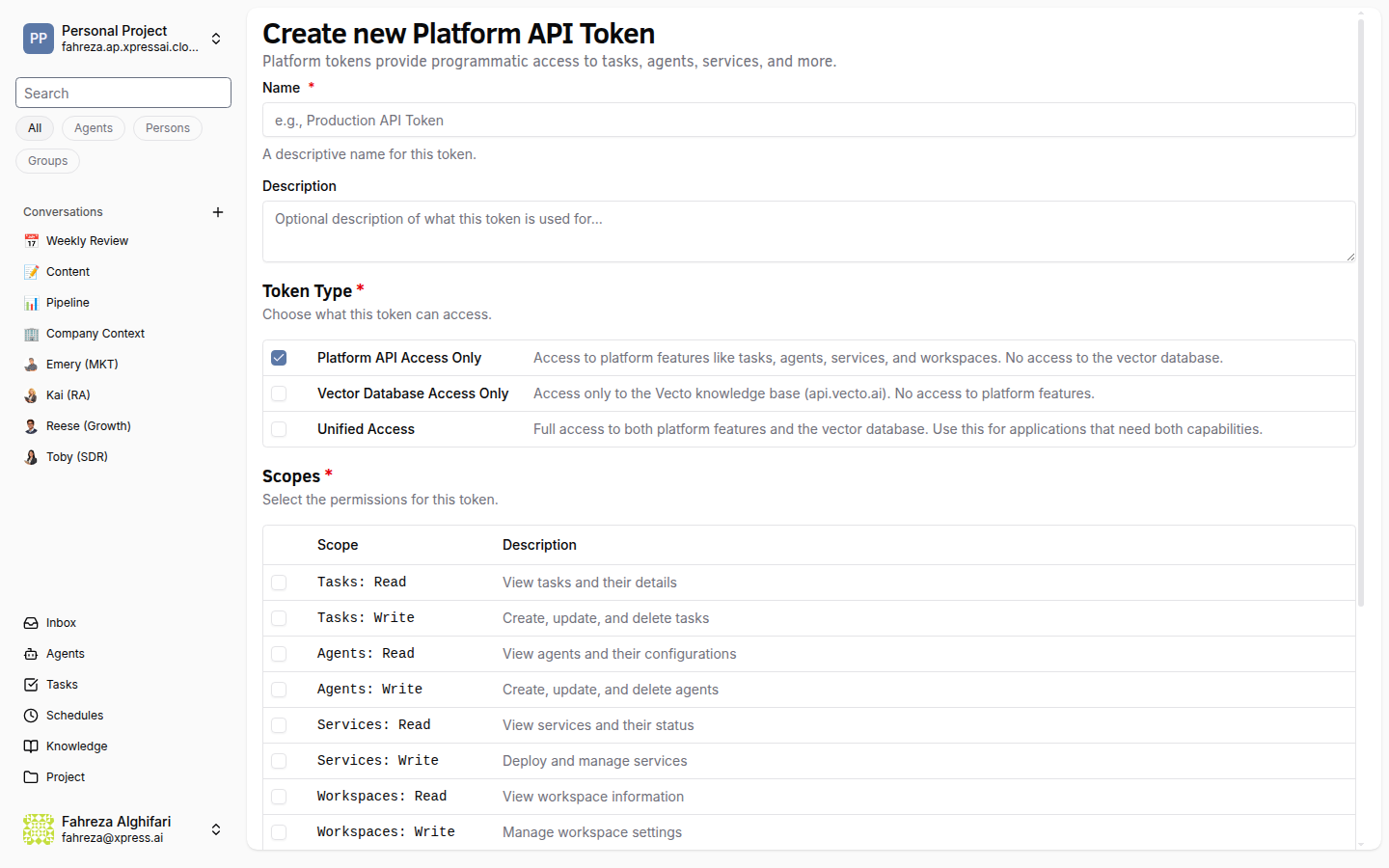Enable the Agents: Read scope checkbox
Image resolution: width=1389 pixels, height=868 pixels.
[x=279, y=654]
